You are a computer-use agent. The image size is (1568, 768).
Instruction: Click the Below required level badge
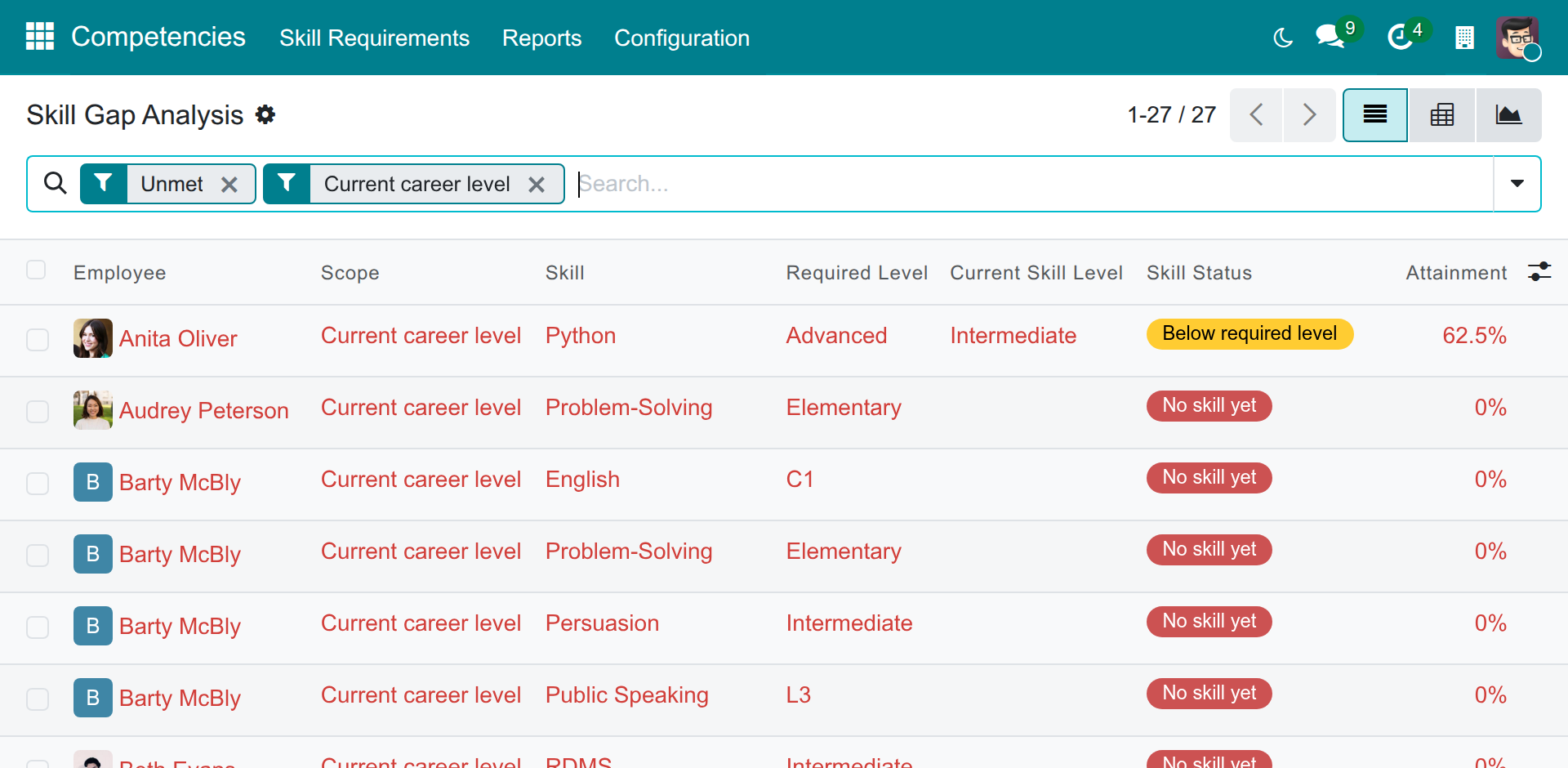1249,333
